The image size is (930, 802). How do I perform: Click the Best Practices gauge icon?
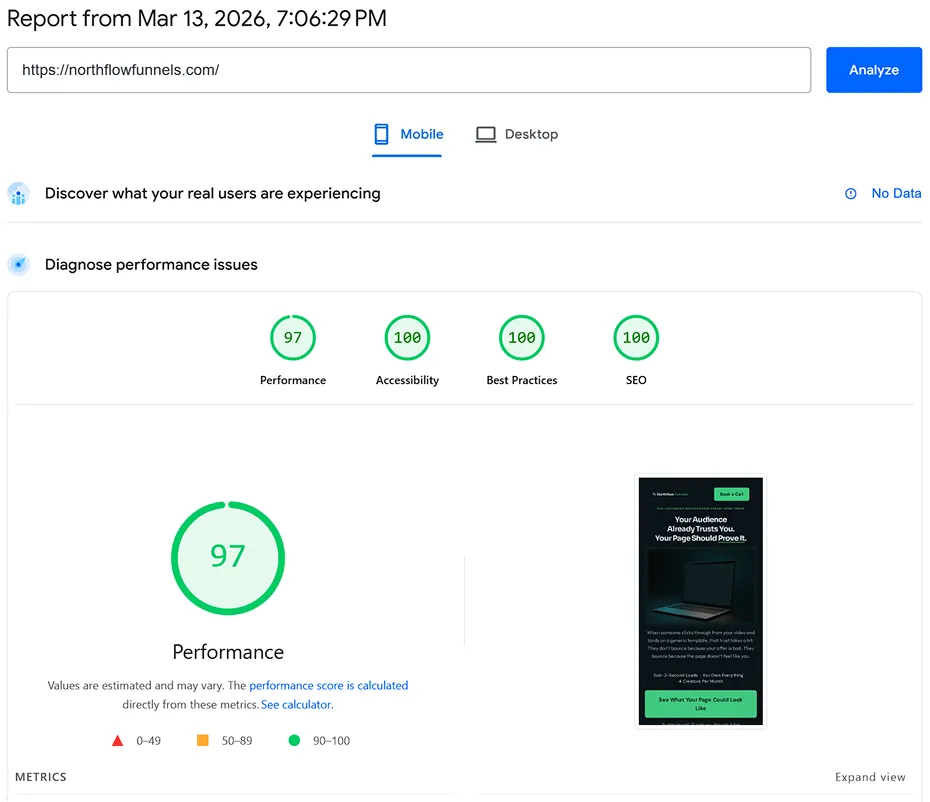[x=521, y=337]
